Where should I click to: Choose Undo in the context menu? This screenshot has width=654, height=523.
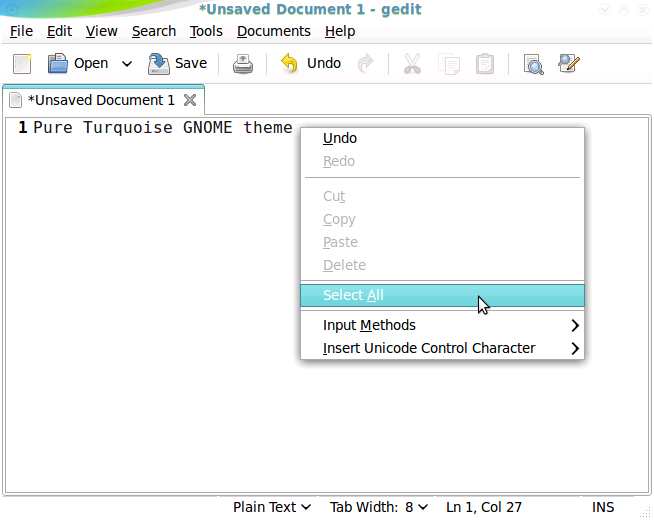(443, 138)
